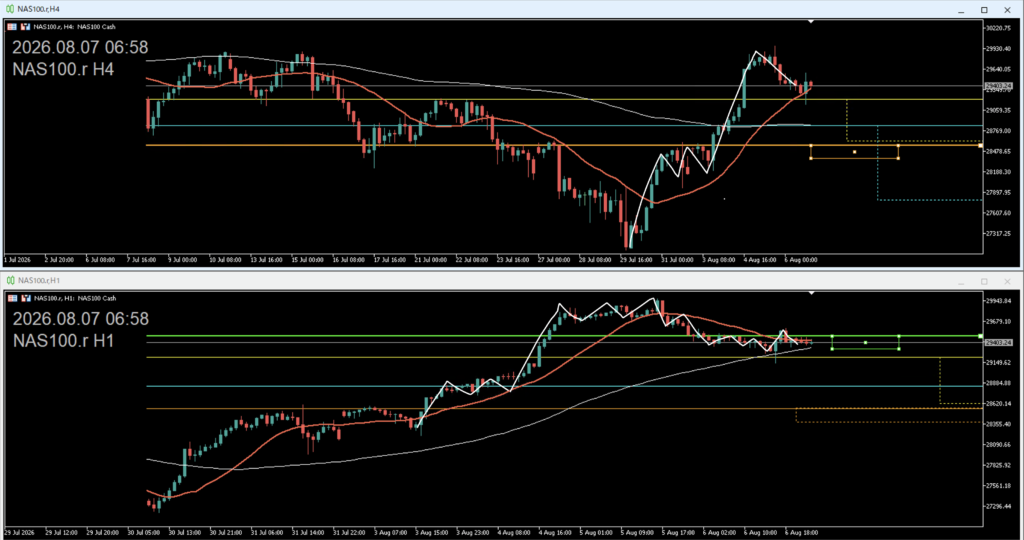
Task: Grab the orange rectangle's top-left handle in H4
Action: 811,146
